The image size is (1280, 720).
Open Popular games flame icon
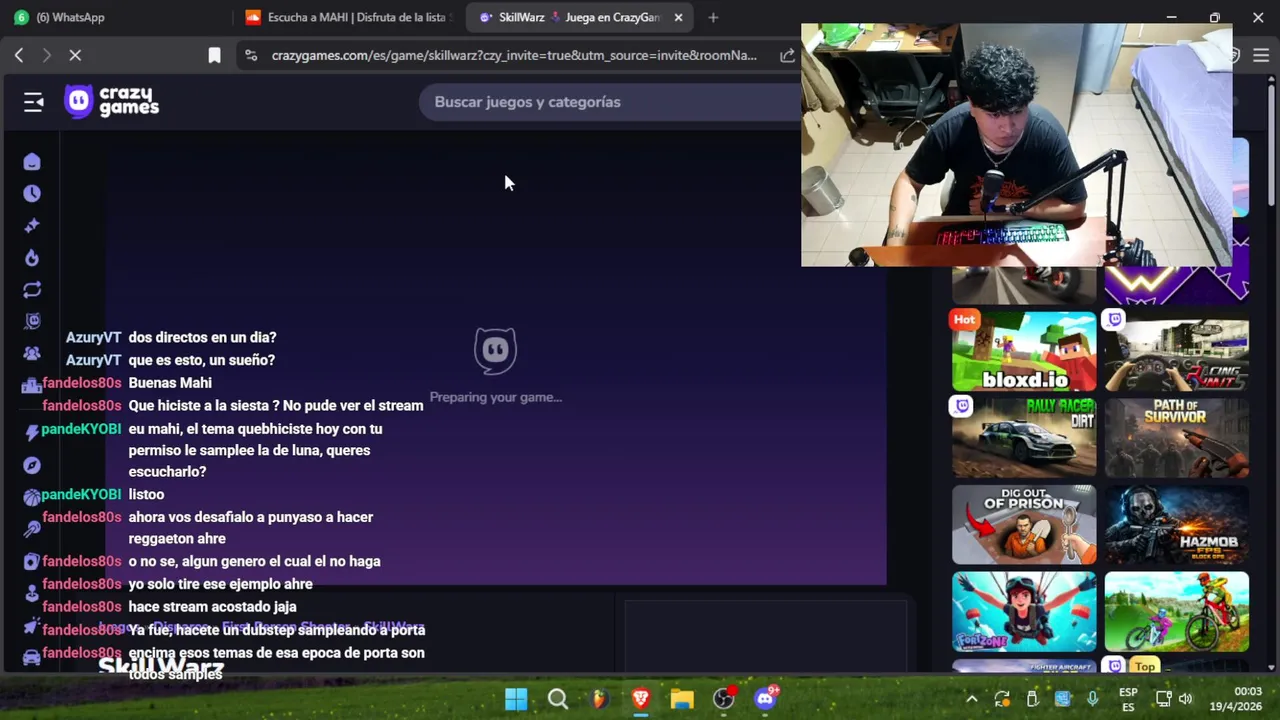click(x=32, y=258)
